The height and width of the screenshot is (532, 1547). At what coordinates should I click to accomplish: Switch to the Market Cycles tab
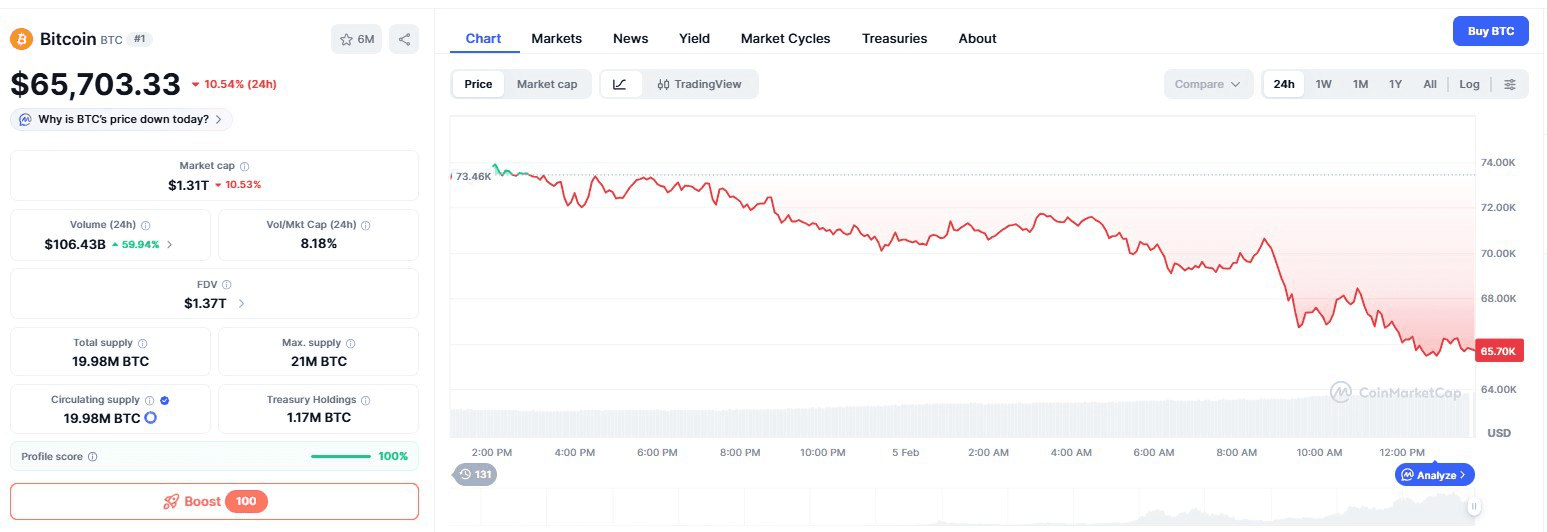click(x=785, y=38)
